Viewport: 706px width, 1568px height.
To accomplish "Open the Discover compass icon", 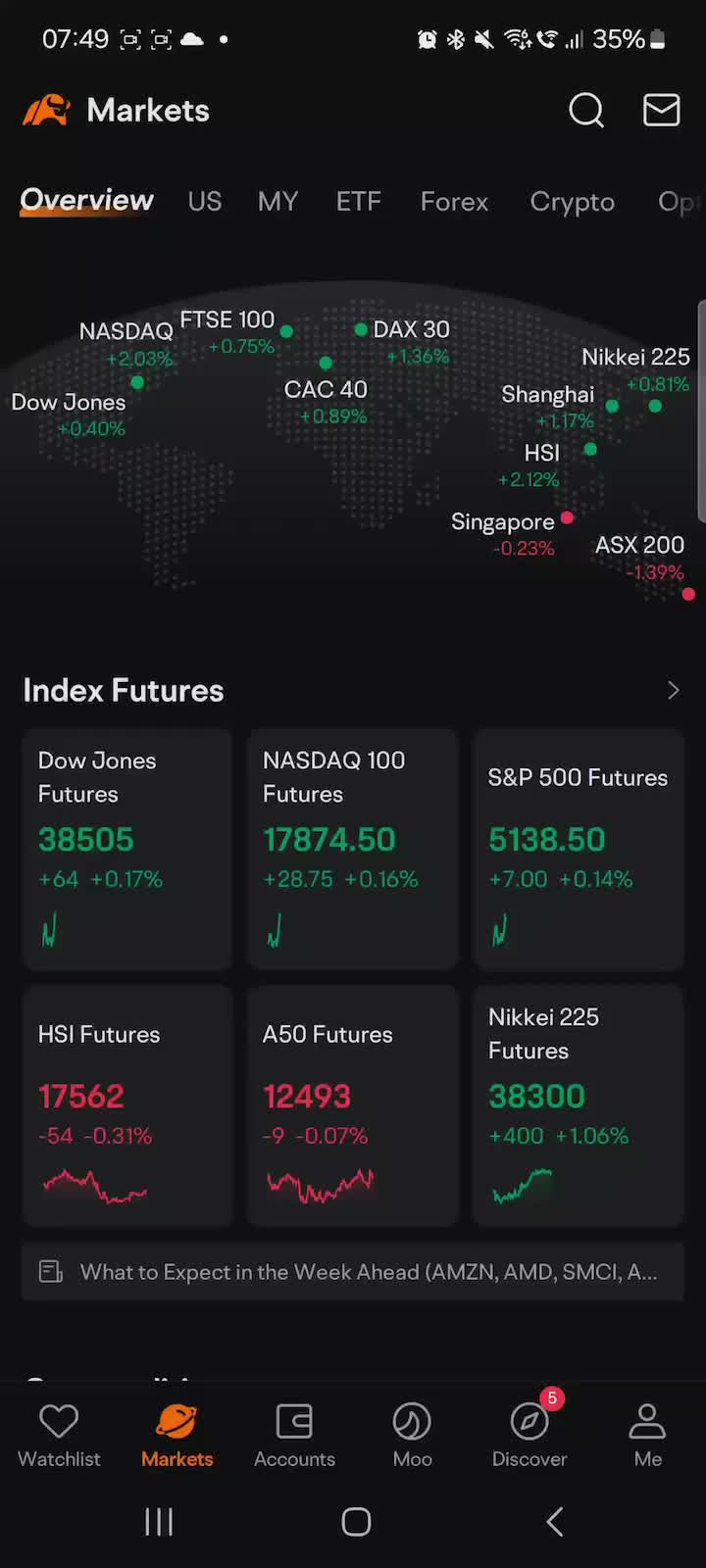I will coord(529,1422).
